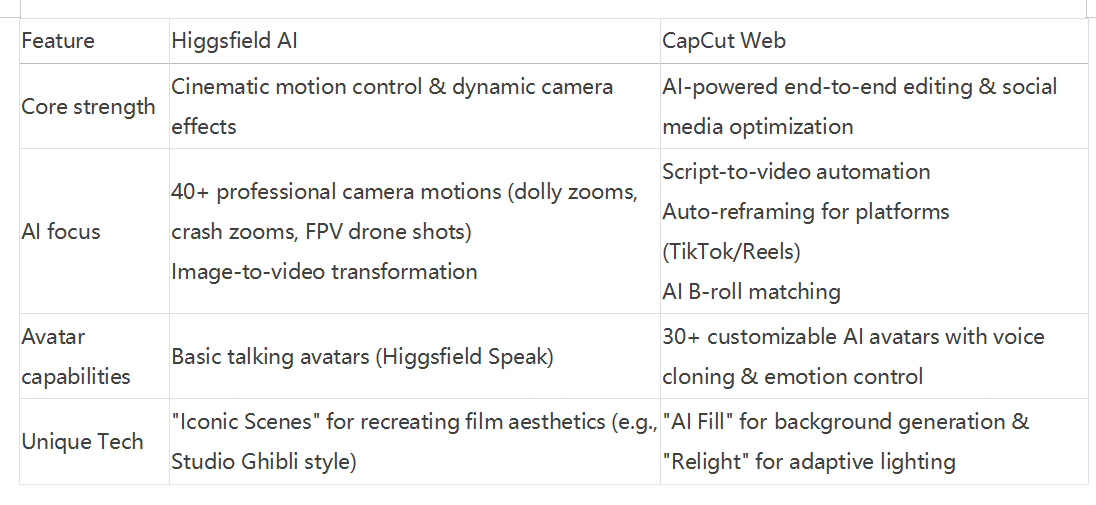The image size is (1096, 505).
Task: Click the "30+ customizable AI avatars" cell
Action: pyautogui.click(x=853, y=337)
